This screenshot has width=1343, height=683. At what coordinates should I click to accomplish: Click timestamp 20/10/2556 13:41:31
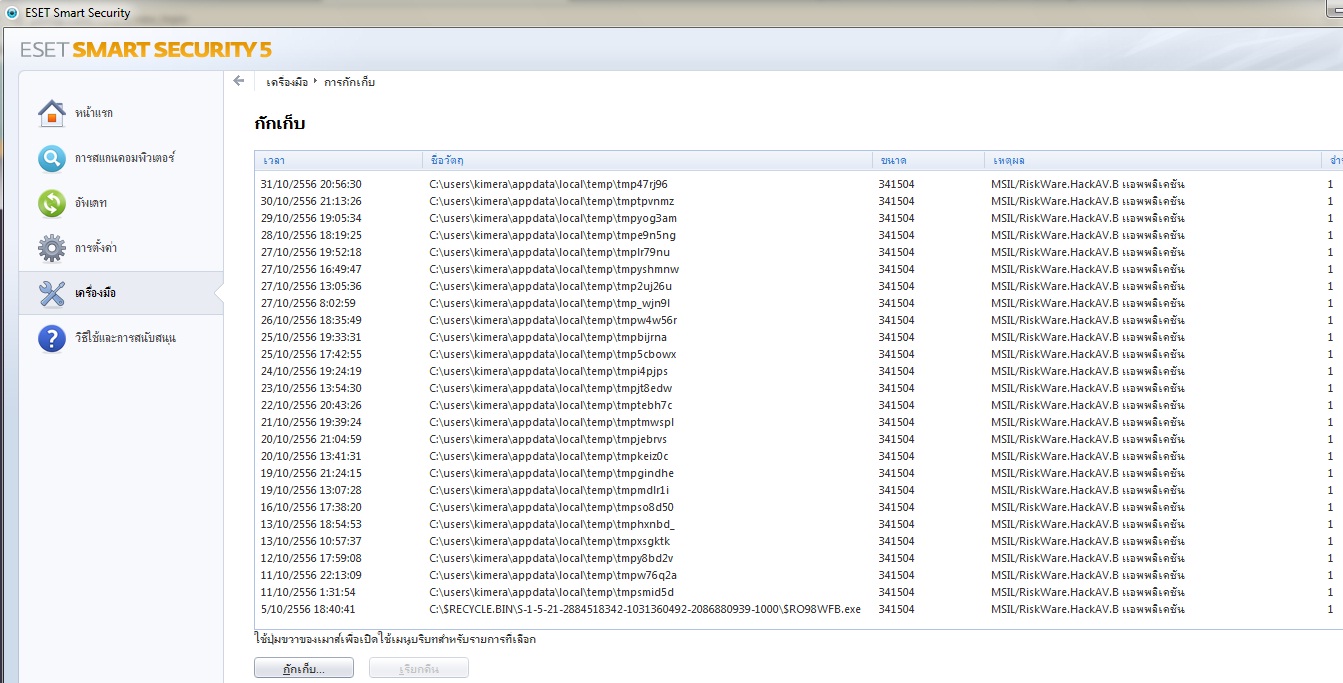click(x=311, y=456)
